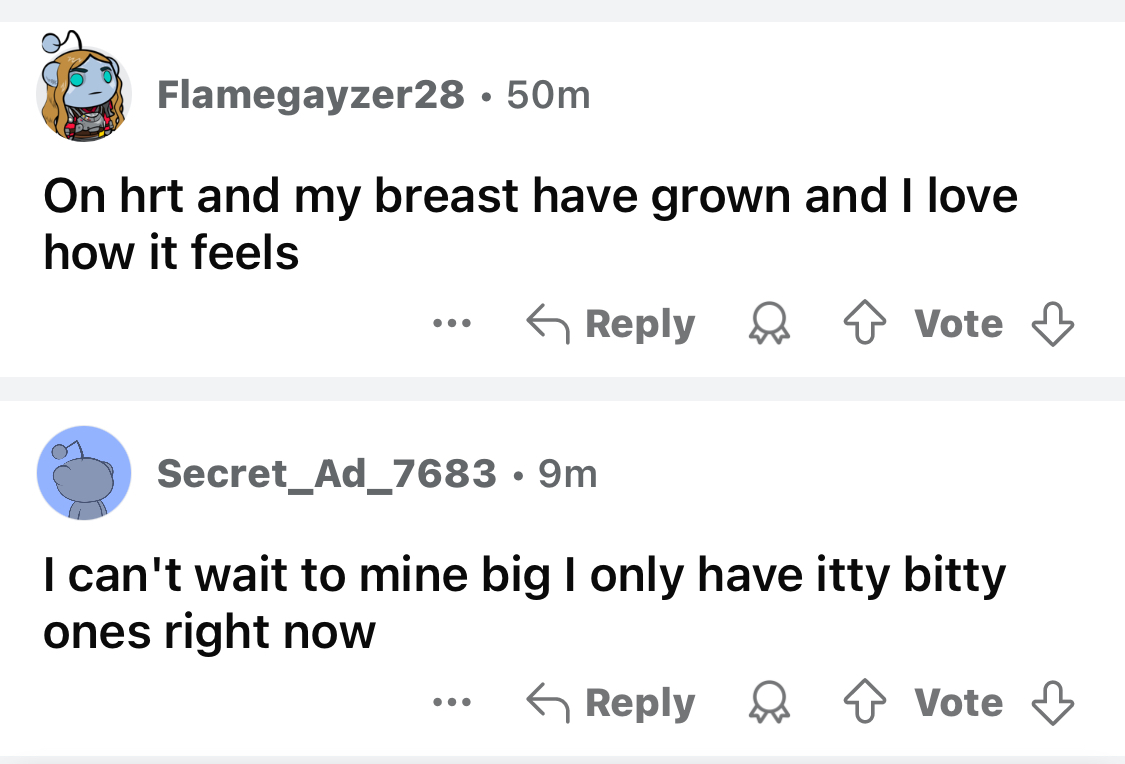Visit Secret_Ad_7683's profile via username
The image size is (1125, 764).
point(326,473)
